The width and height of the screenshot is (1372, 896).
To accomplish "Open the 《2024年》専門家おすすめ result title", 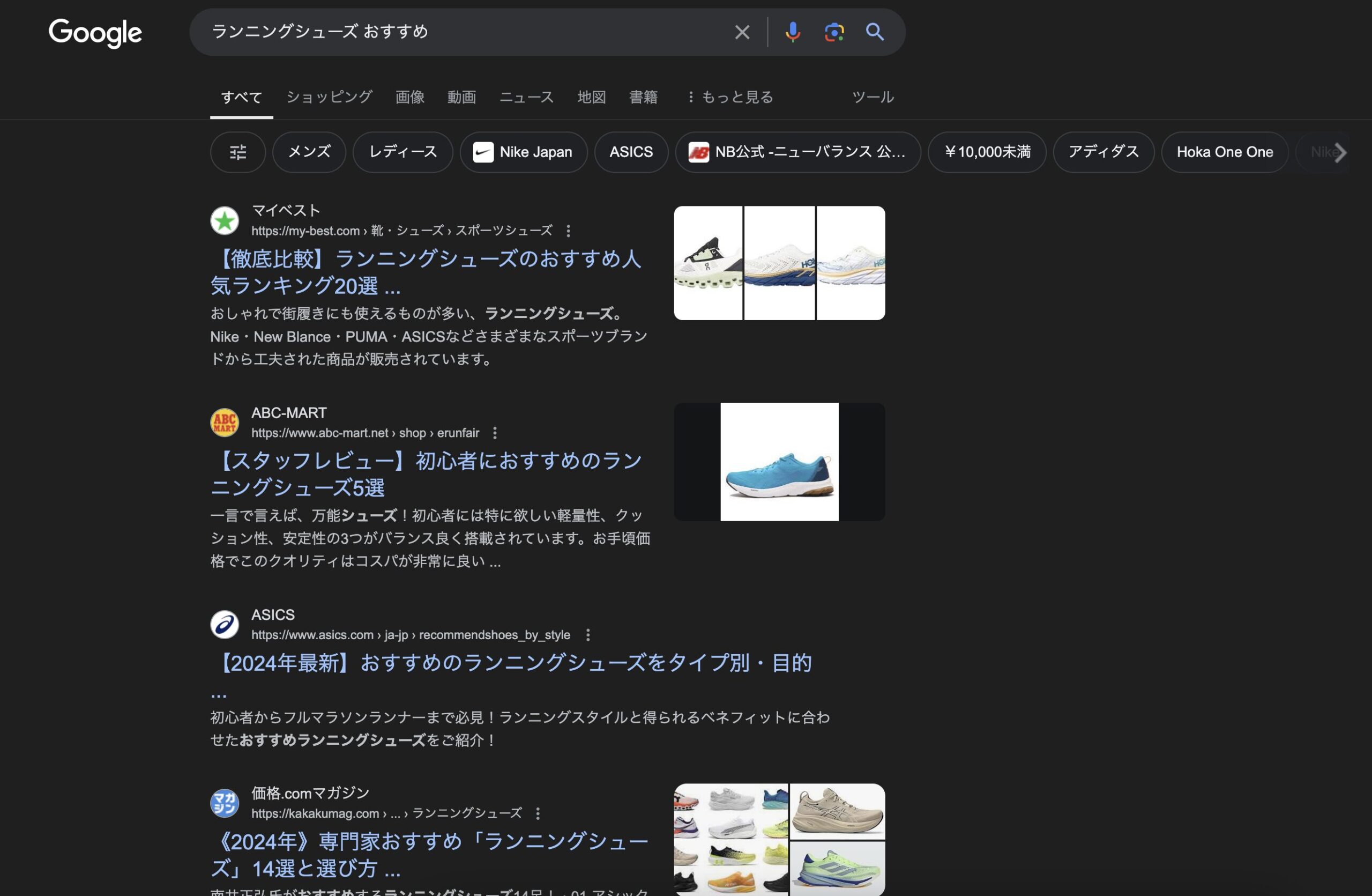I will tap(429, 855).
